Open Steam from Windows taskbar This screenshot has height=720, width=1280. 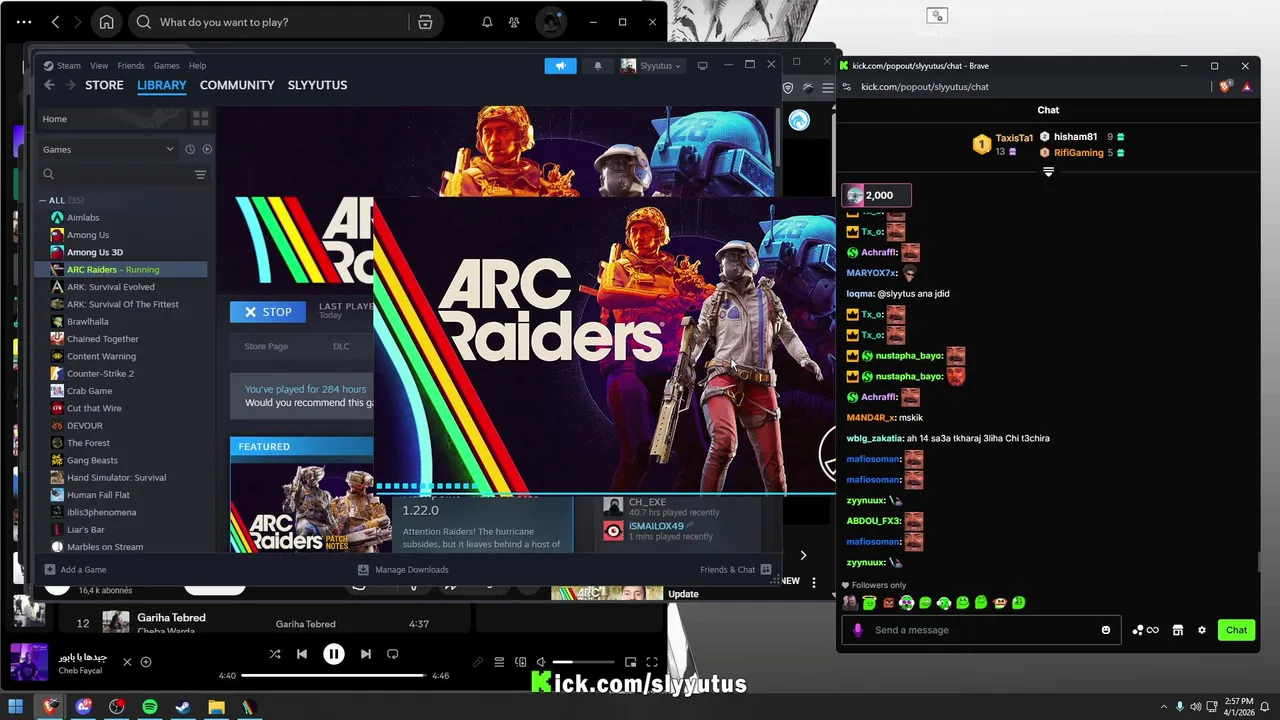tap(183, 707)
